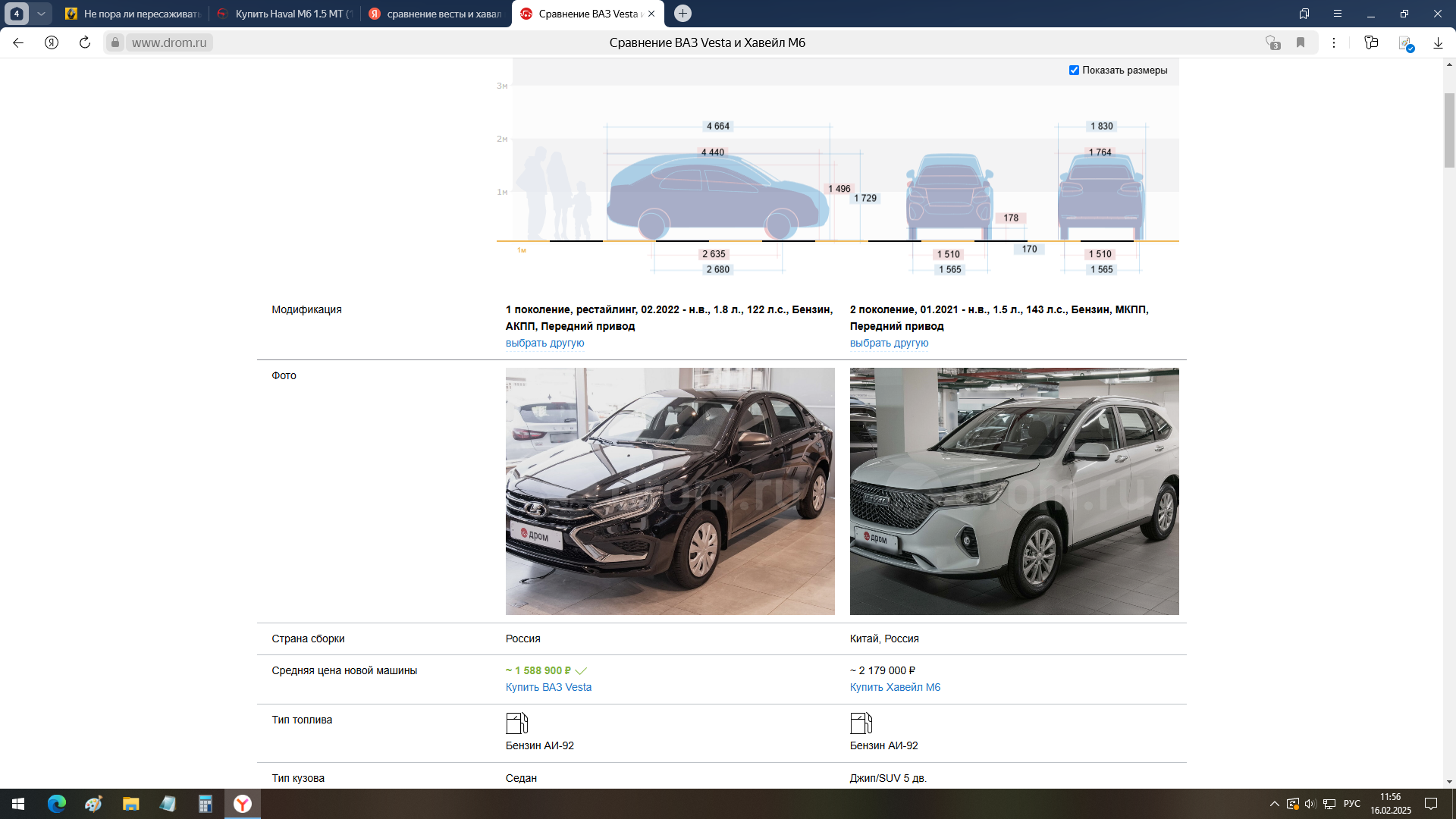The width and height of the screenshot is (1456, 819).
Task: Click the 'Джип/SUV 5 дв.' value
Action: click(888, 778)
